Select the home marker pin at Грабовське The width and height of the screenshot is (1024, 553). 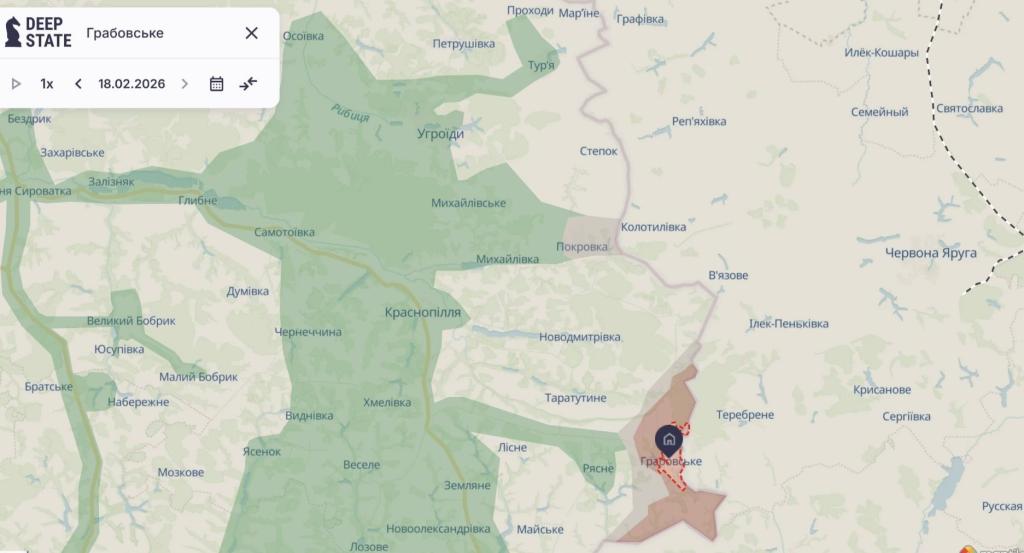pyautogui.click(x=669, y=440)
